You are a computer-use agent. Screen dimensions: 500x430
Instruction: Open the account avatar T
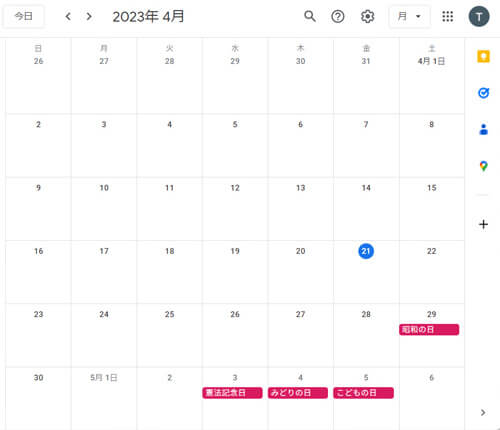pos(479,16)
